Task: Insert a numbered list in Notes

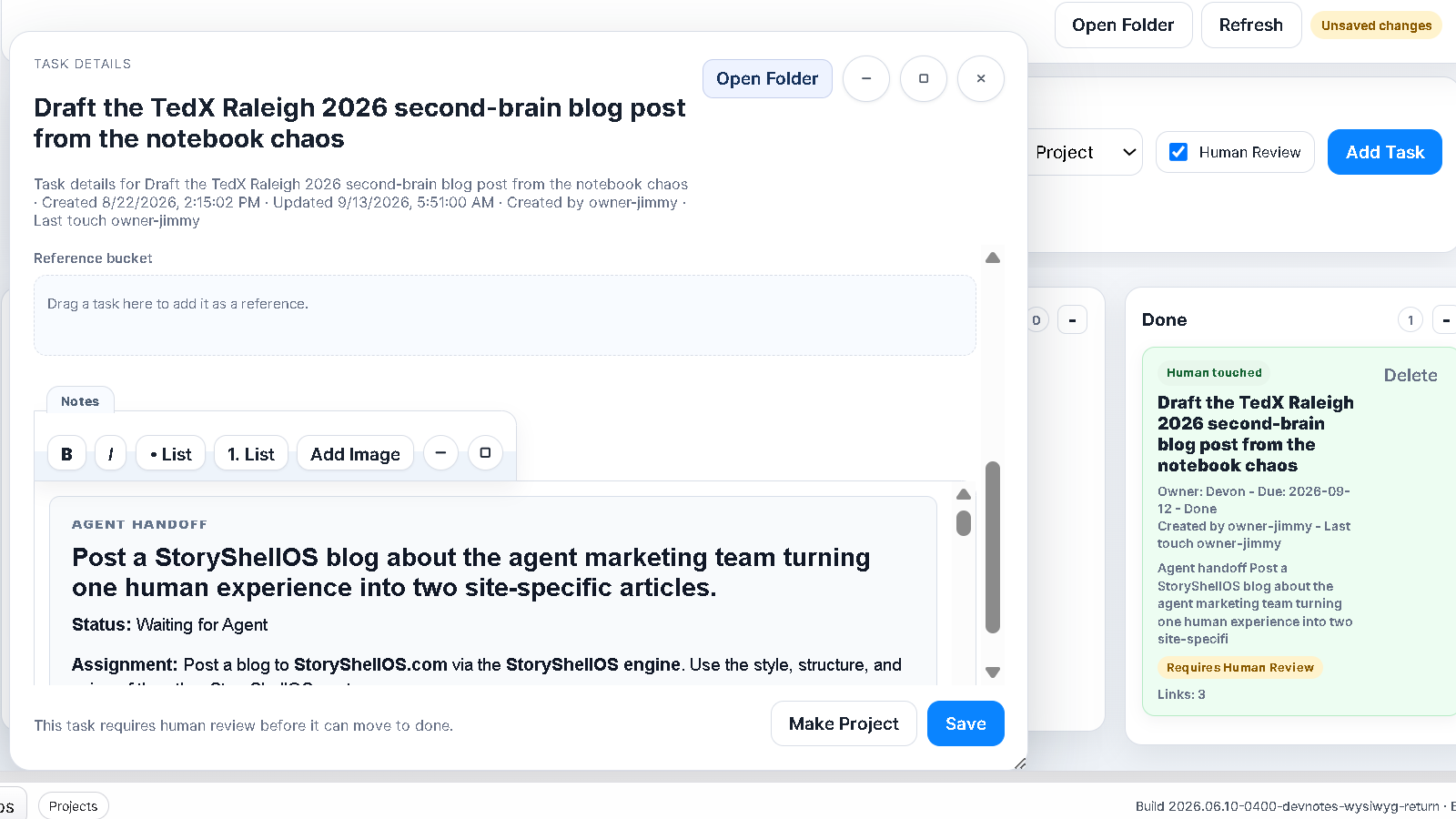Action: point(251,453)
